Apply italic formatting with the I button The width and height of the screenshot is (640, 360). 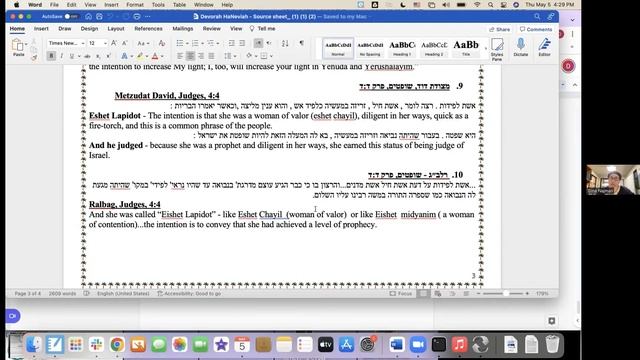(x=61, y=56)
